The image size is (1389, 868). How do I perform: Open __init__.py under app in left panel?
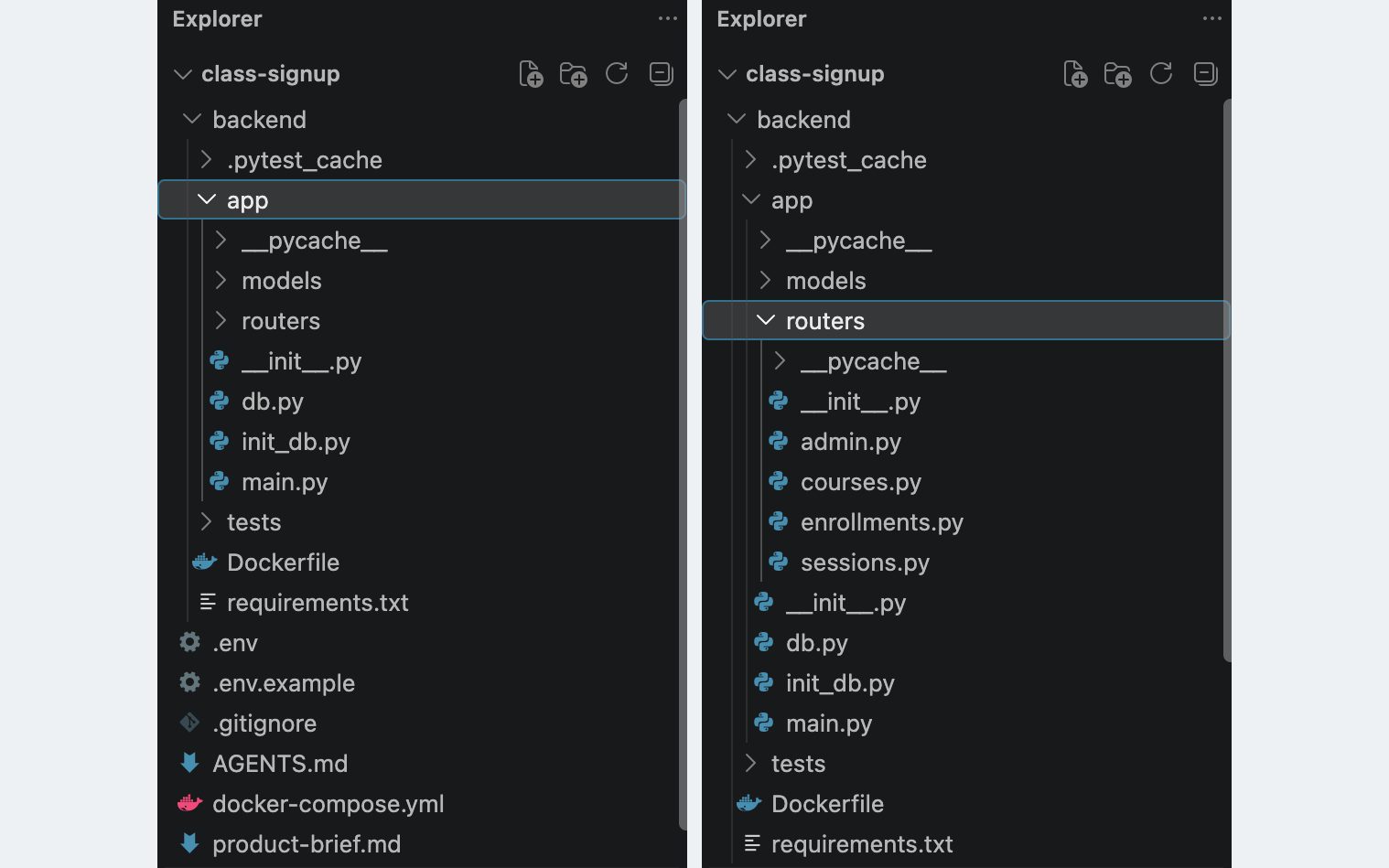pyautogui.click(x=301, y=361)
